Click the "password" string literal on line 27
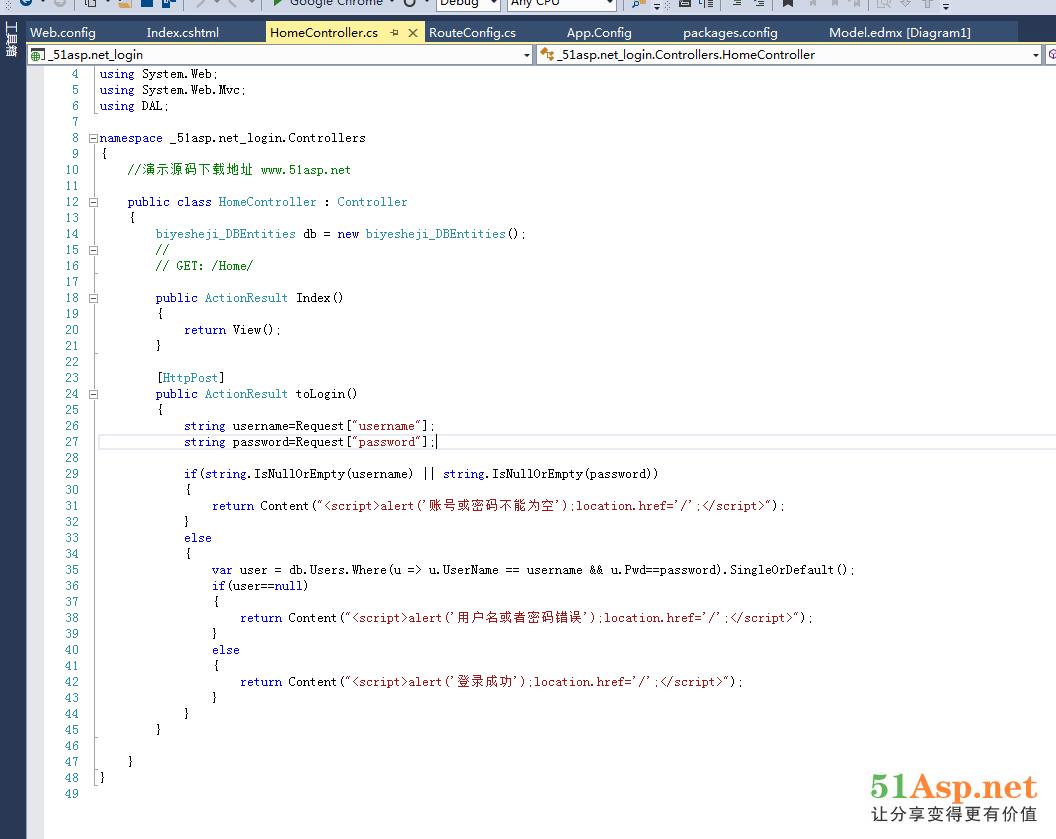The width and height of the screenshot is (1056, 839). [x=387, y=442]
